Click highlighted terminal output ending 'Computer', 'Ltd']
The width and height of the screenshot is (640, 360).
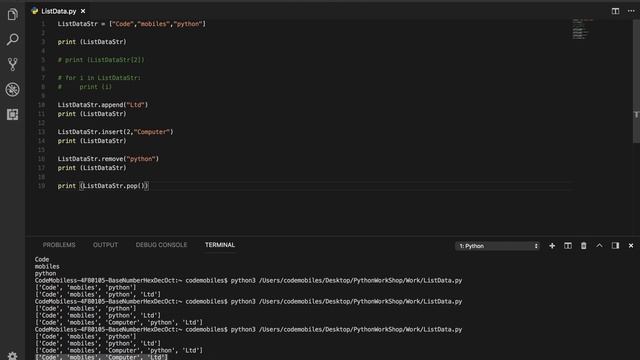pos(101,357)
